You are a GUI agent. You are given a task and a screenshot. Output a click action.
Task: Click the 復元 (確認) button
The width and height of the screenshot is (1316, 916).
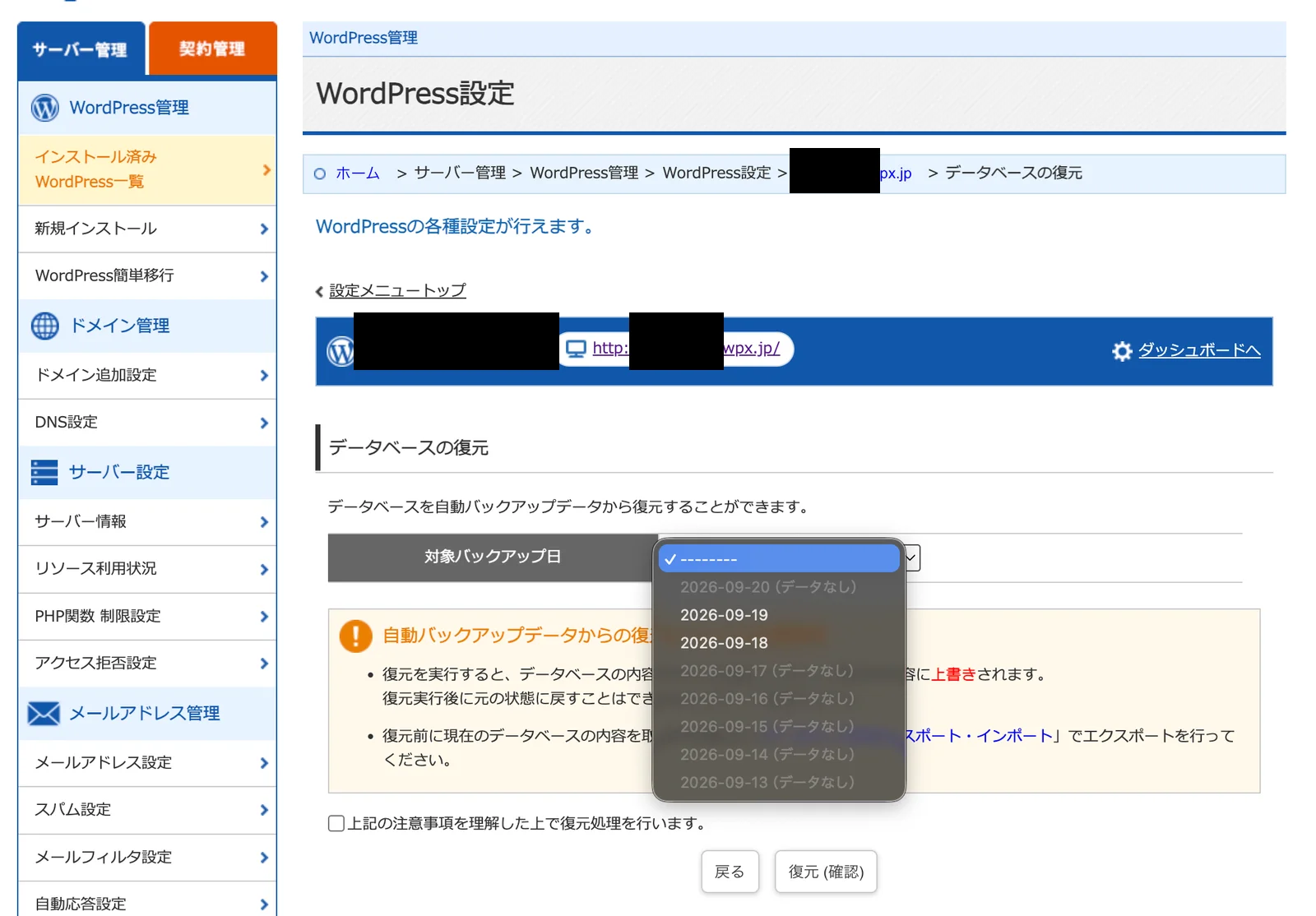click(826, 872)
